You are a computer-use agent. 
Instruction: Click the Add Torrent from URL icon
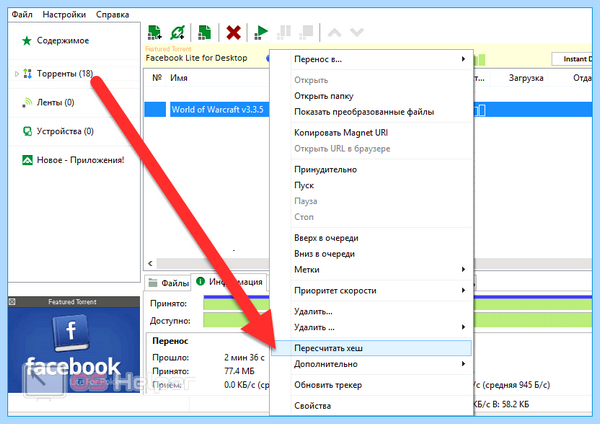tap(178, 32)
